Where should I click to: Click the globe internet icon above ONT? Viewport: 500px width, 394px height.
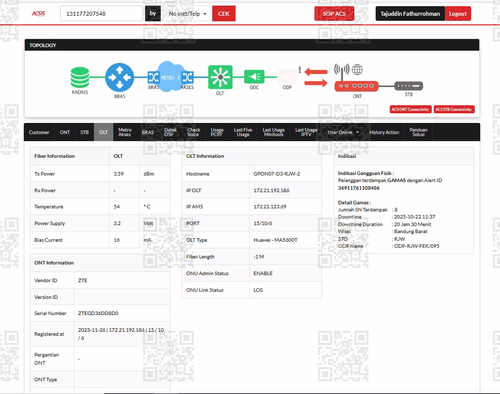click(x=357, y=70)
